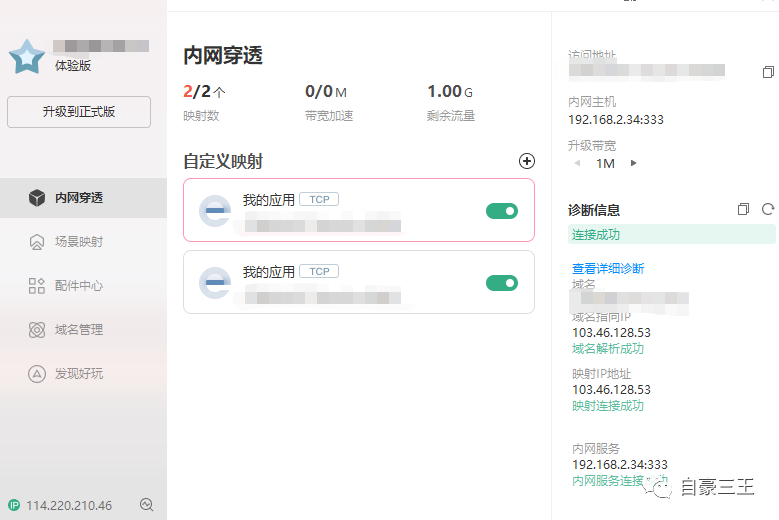
Task: Copy the access address
Action: [768, 72]
